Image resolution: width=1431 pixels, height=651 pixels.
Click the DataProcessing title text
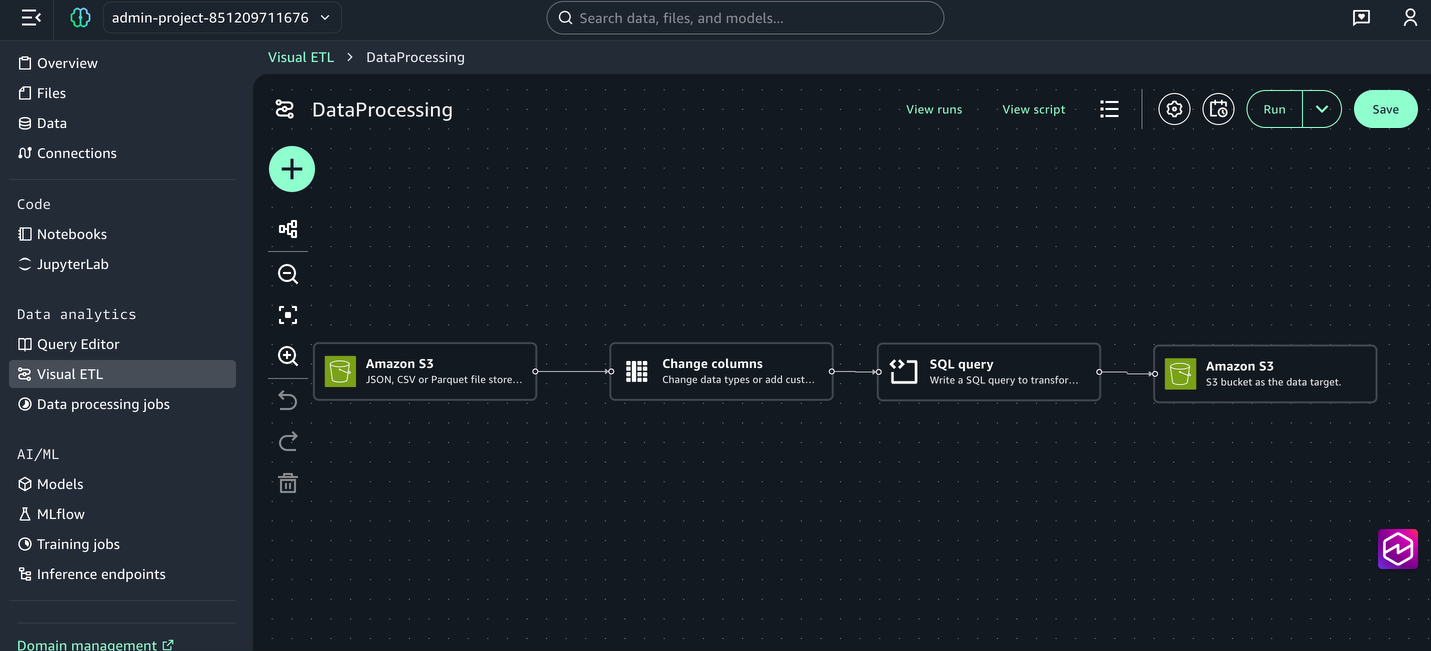[x=382, y=110]
